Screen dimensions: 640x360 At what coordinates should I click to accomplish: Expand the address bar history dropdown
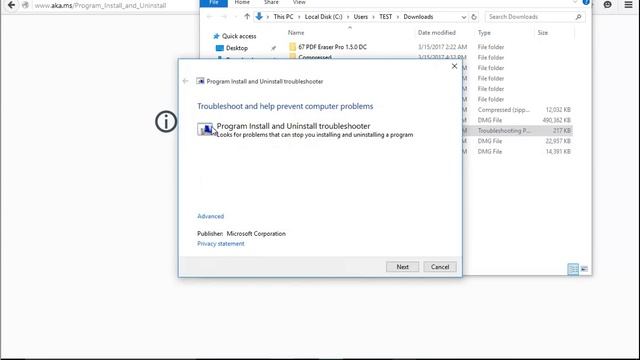[x=464, y=17]
